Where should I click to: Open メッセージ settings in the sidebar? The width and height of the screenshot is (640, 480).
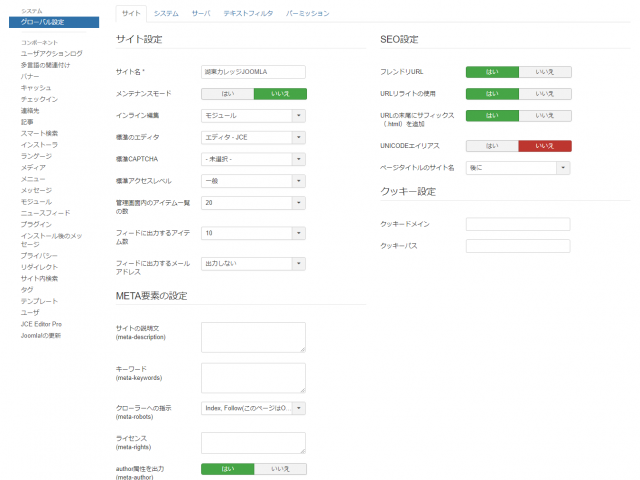point(36,191)
